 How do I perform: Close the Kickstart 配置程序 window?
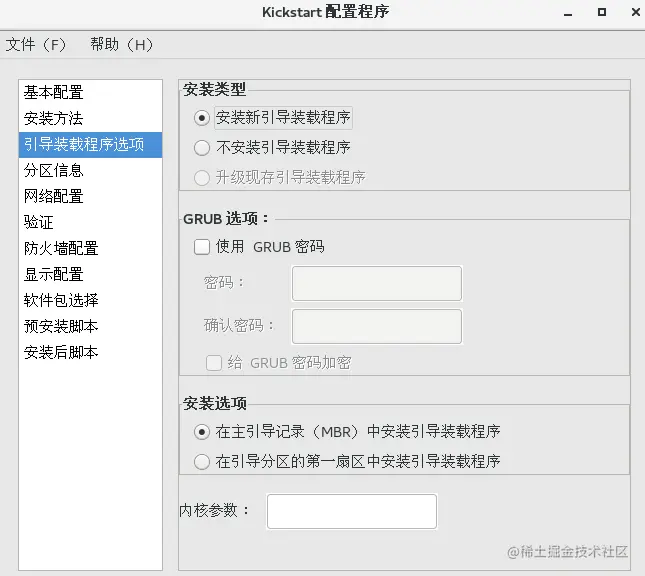click(x=636, y=12)
